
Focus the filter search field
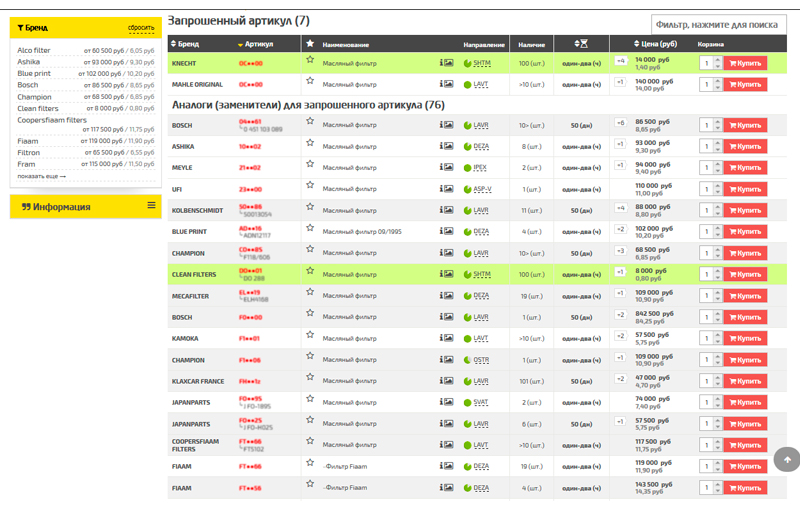click(718, 24)
